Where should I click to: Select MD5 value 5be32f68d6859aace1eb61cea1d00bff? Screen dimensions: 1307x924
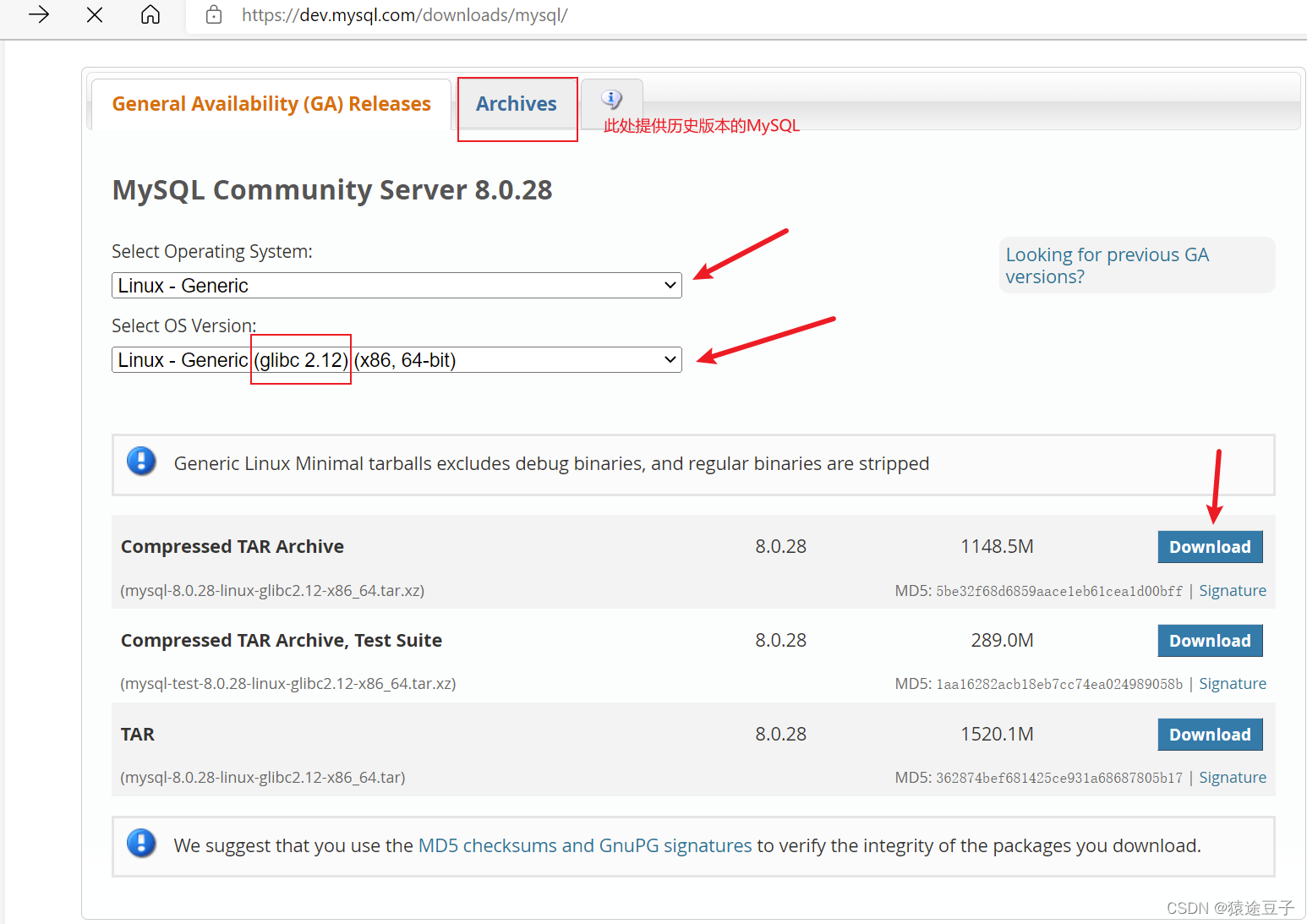click(1059, 591)
